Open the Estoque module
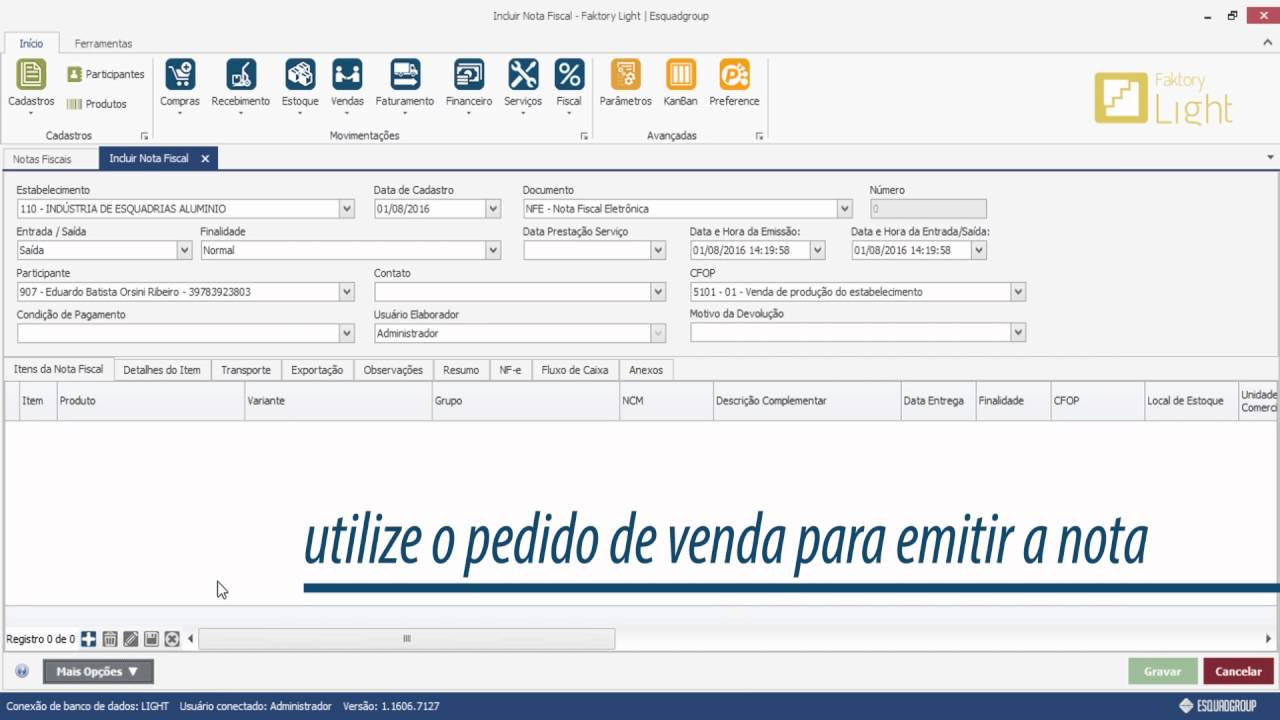 tap(300, 84)
